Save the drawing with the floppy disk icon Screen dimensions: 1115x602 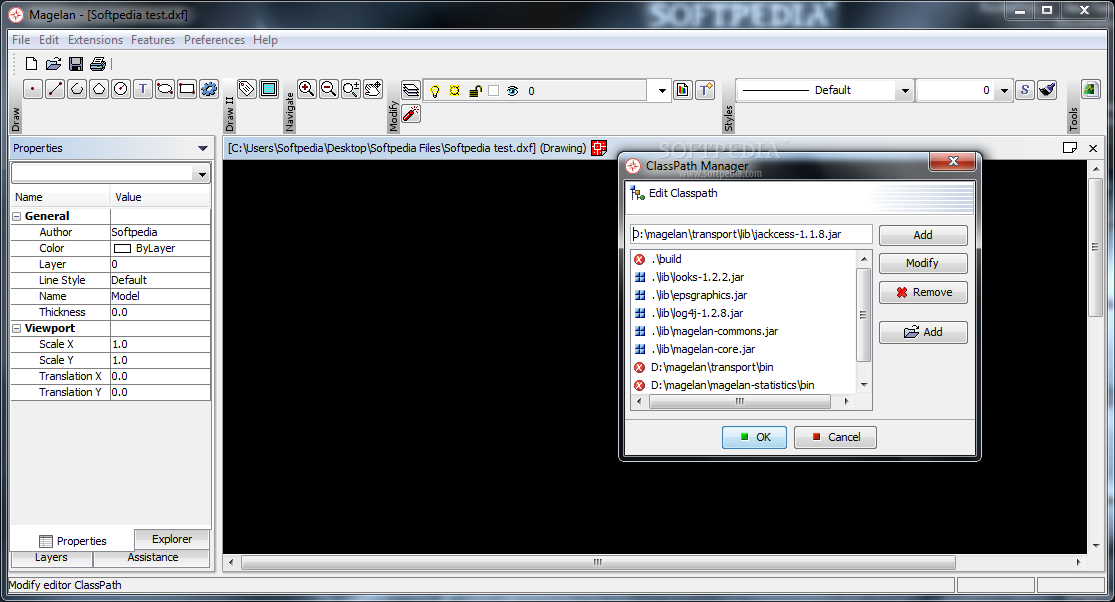click(75, 64)
